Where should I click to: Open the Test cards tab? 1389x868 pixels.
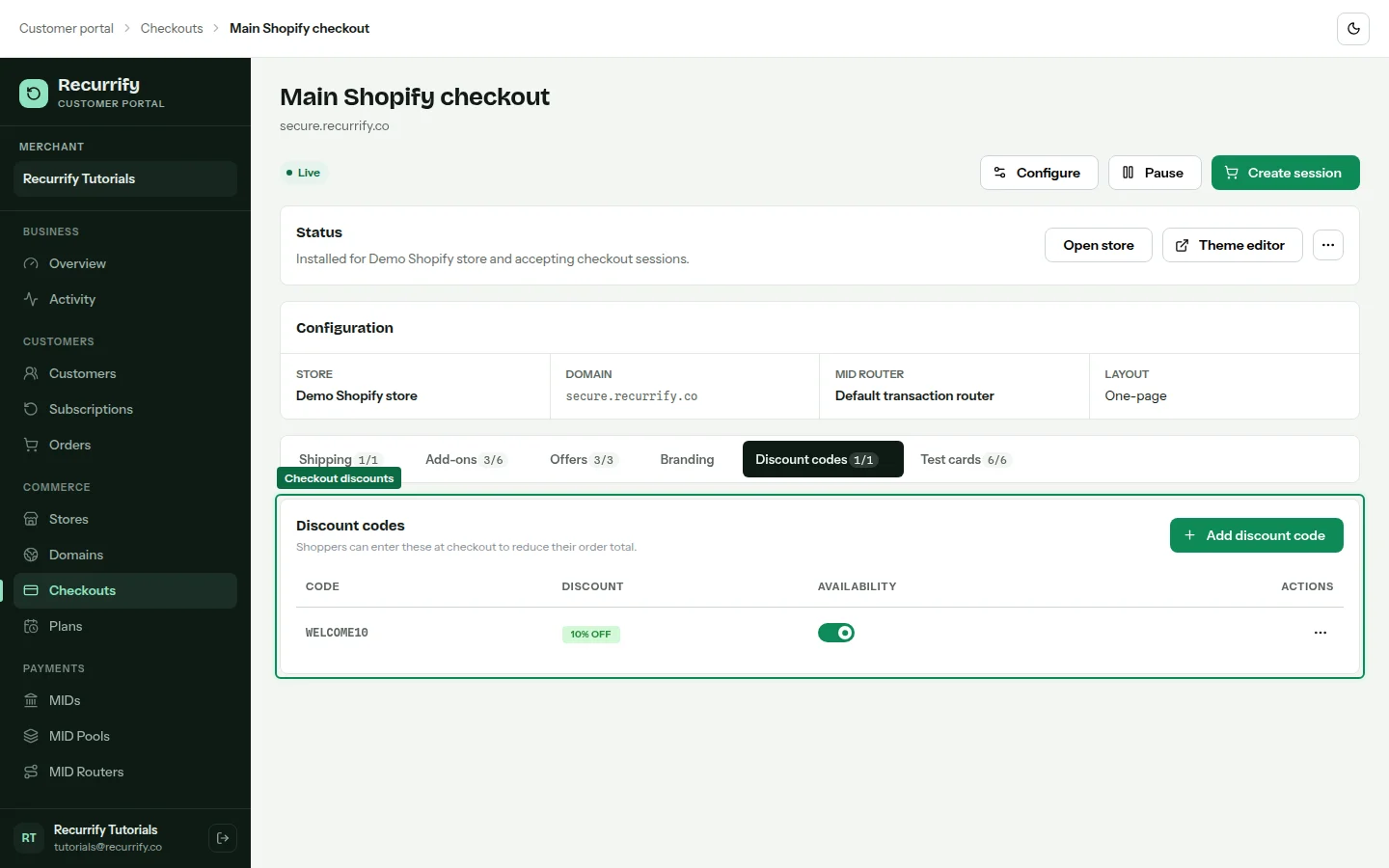[x=965, y=459]
